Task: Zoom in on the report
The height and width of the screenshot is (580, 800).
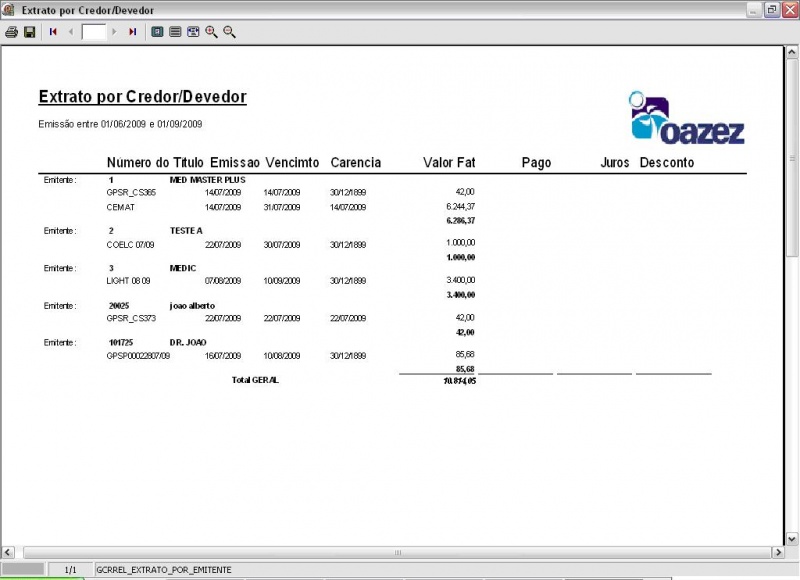Action: [x=211, y=32]
